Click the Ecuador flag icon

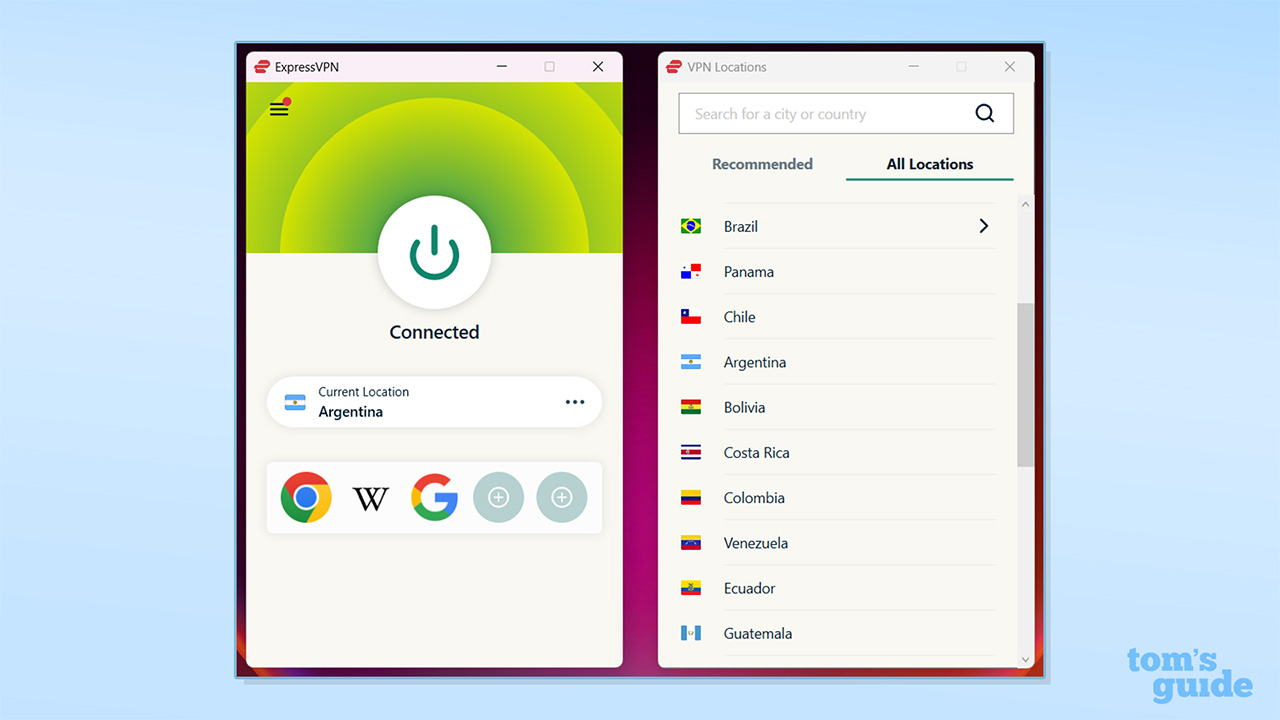coord(691,588)
